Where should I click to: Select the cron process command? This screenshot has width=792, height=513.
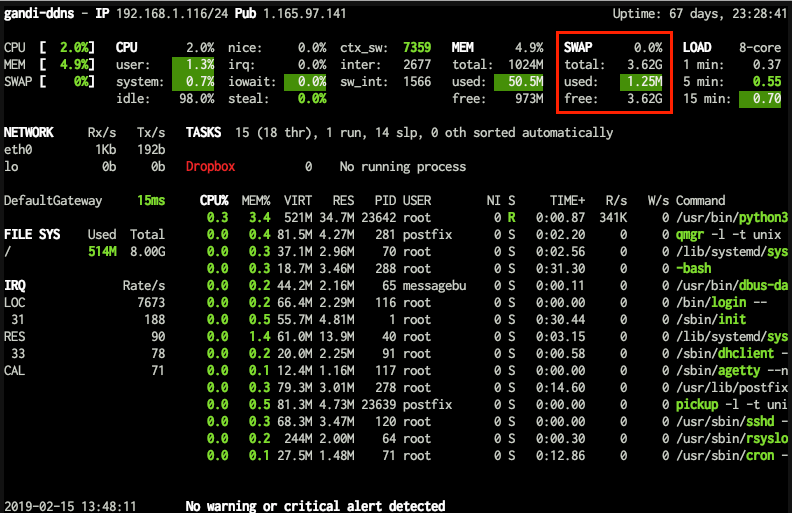[732, 455]
